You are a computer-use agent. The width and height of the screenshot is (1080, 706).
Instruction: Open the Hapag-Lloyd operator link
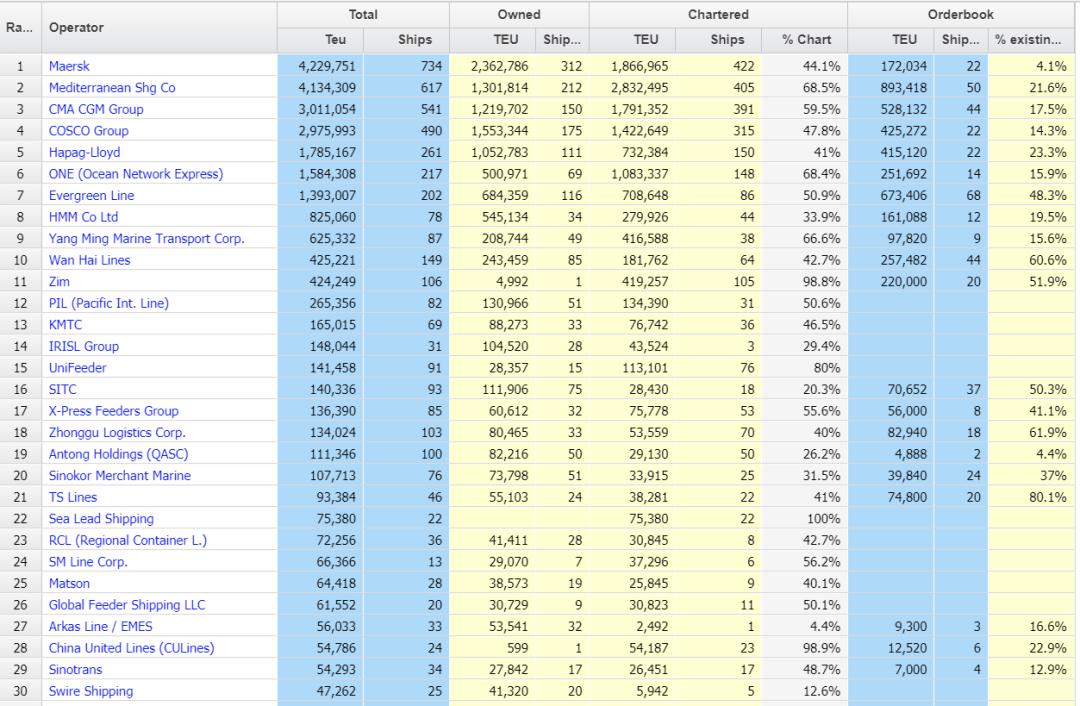tap(84, 152)
